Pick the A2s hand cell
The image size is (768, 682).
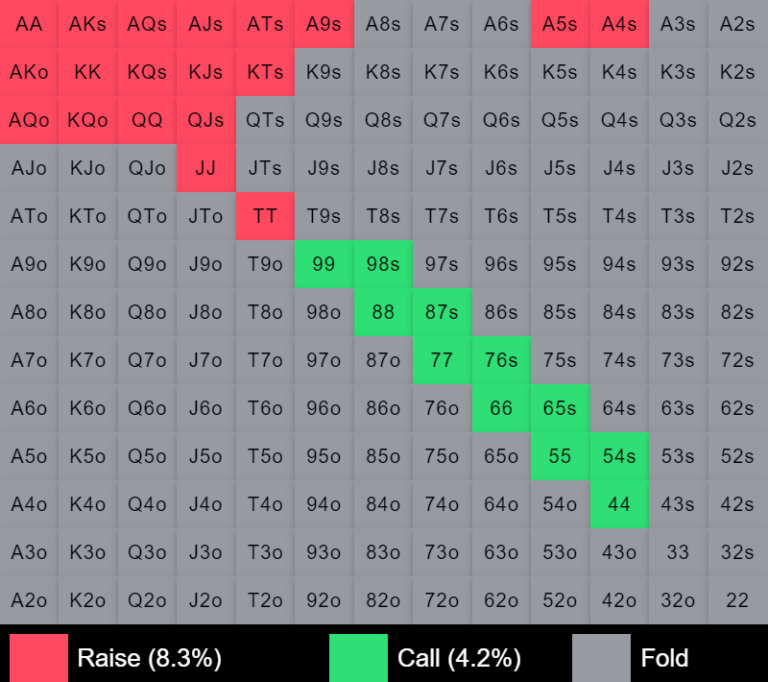point(737,24)
